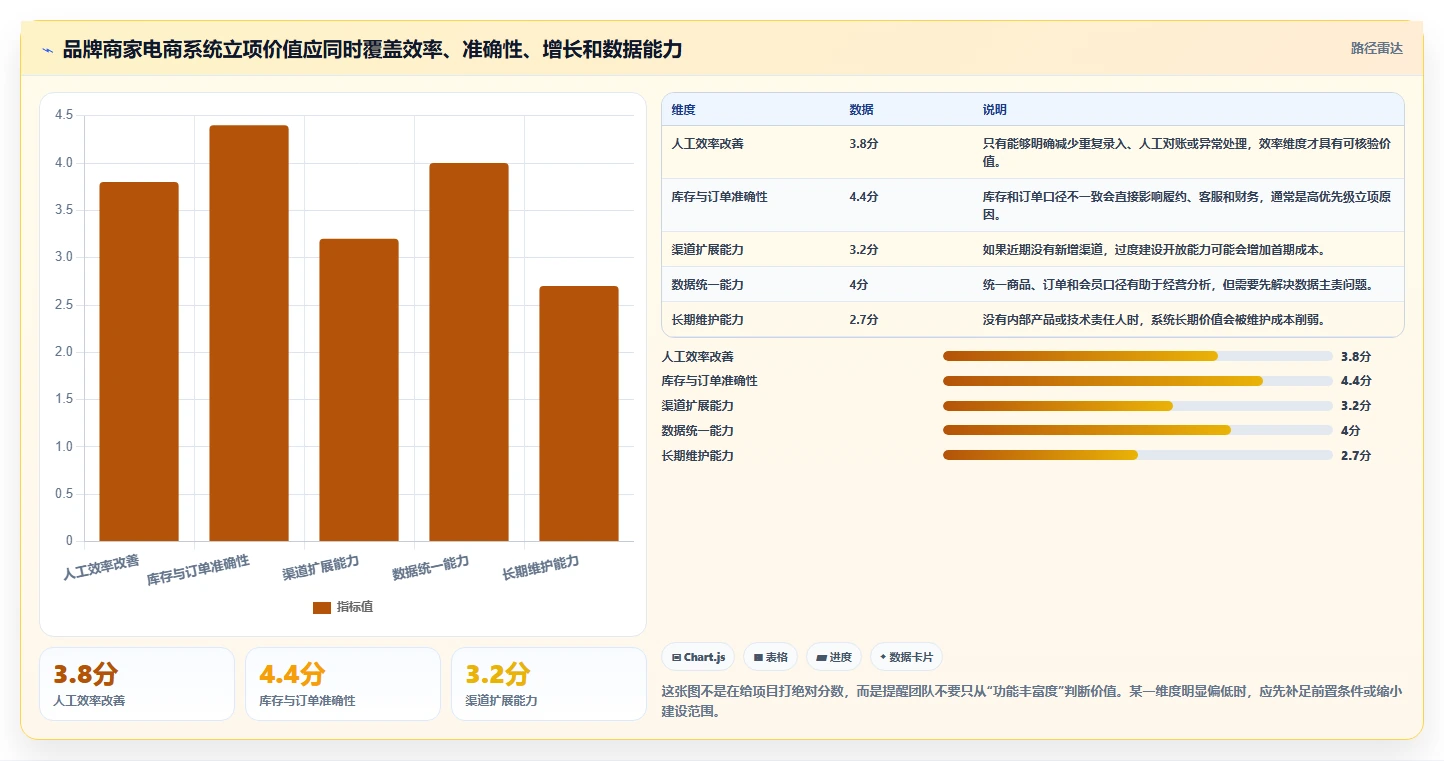Click the 库存与订单准确性 bar in the chart

[x=249, y=334]
